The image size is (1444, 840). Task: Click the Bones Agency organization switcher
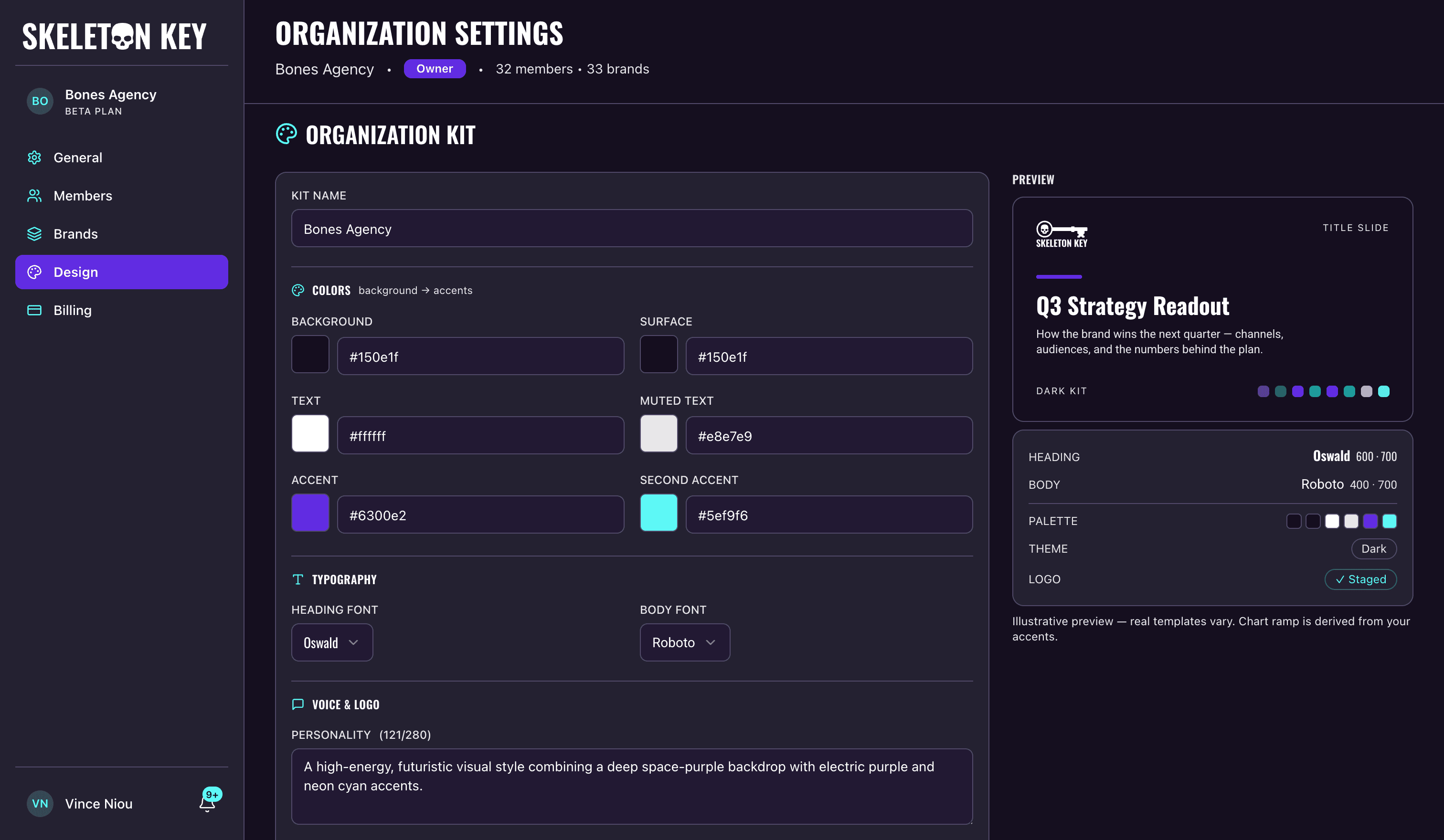coord(121,101)
